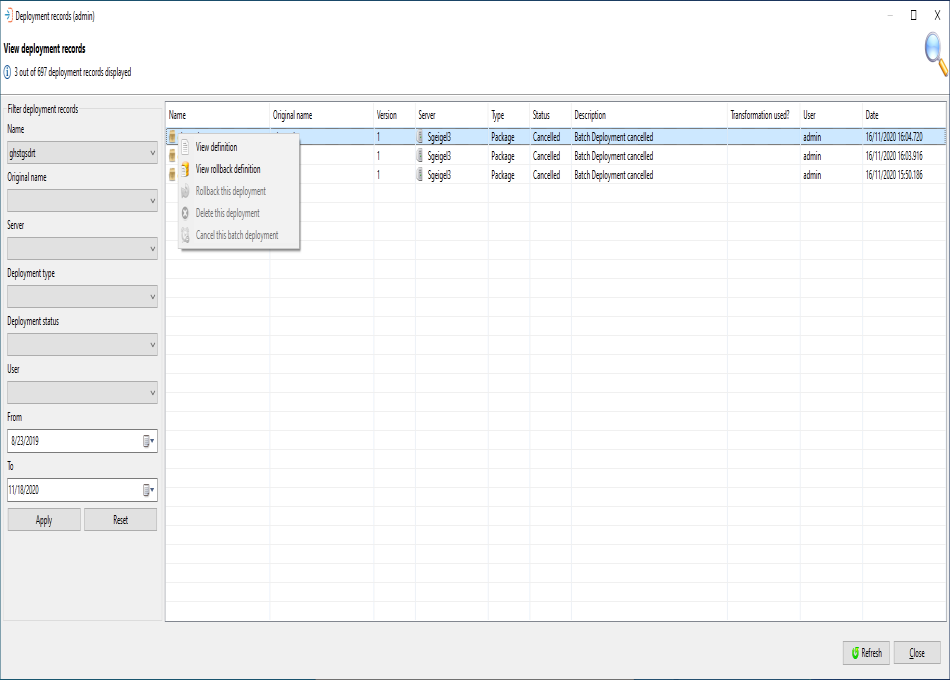Click Cancelled status in 16:03.916 row
This screenshot has height=680, width=950.
pyautogui.click(x=546, y=156)
